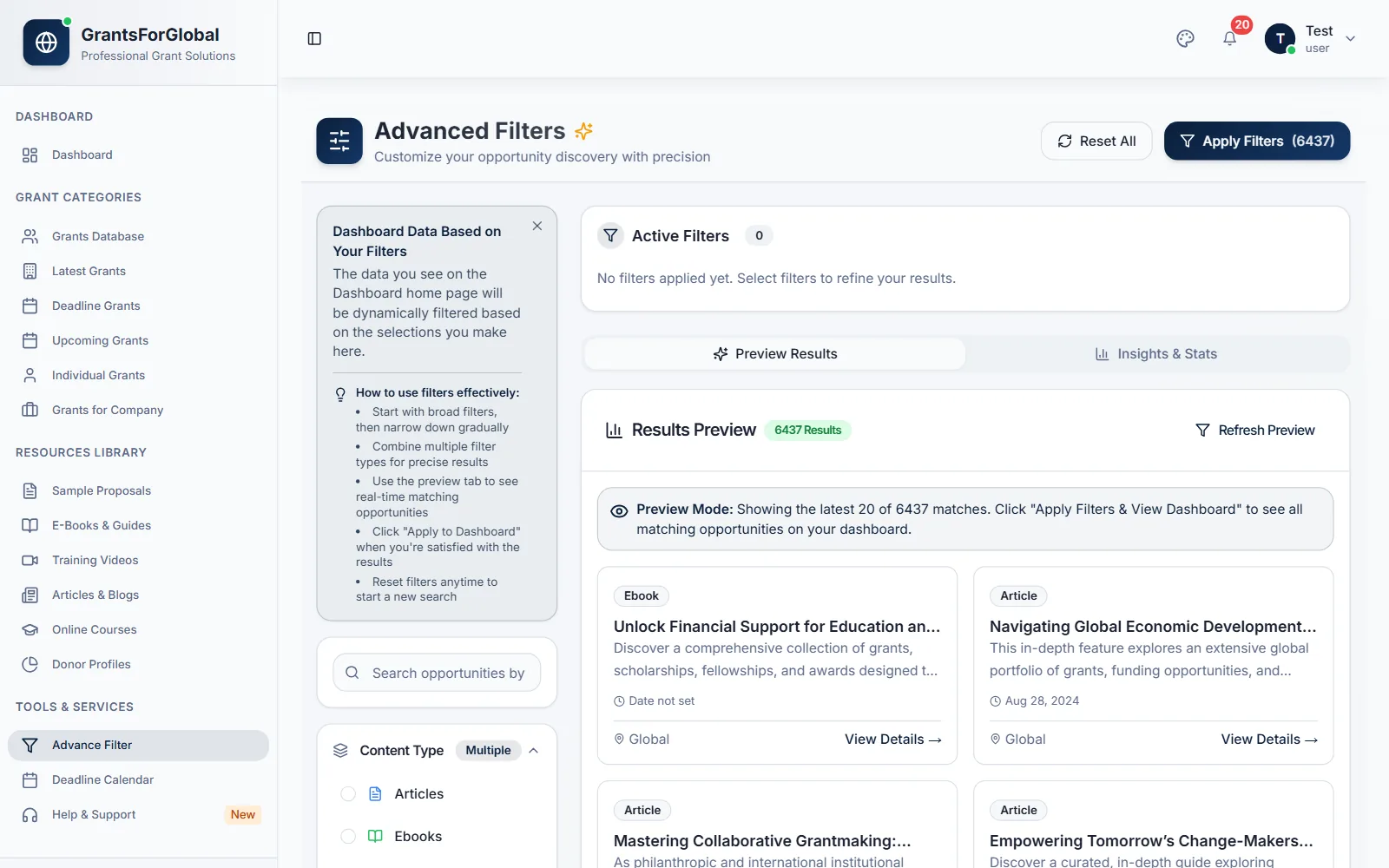
Task: Click the Search opportunities input field
Action: [x=437, y=673]
